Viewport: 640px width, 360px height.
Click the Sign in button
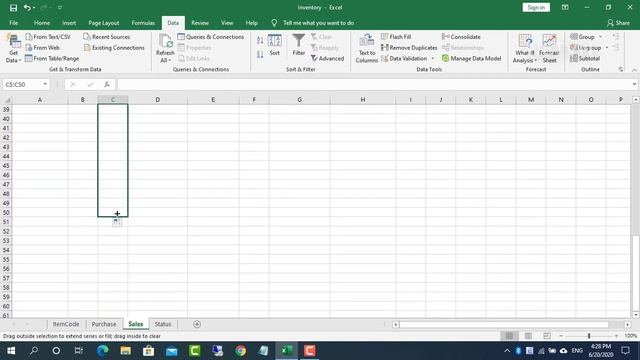click(x=536, y=7)
